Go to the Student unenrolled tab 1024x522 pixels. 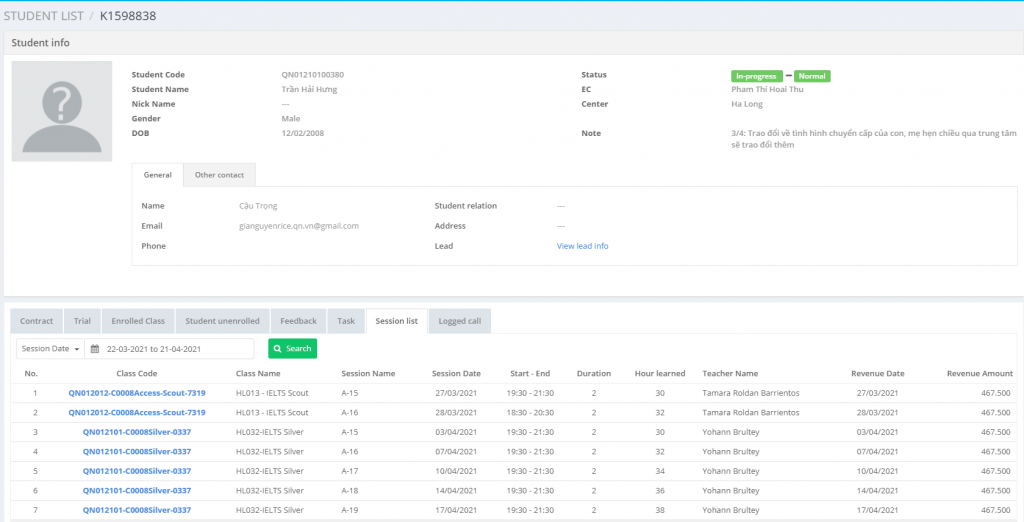222,321
